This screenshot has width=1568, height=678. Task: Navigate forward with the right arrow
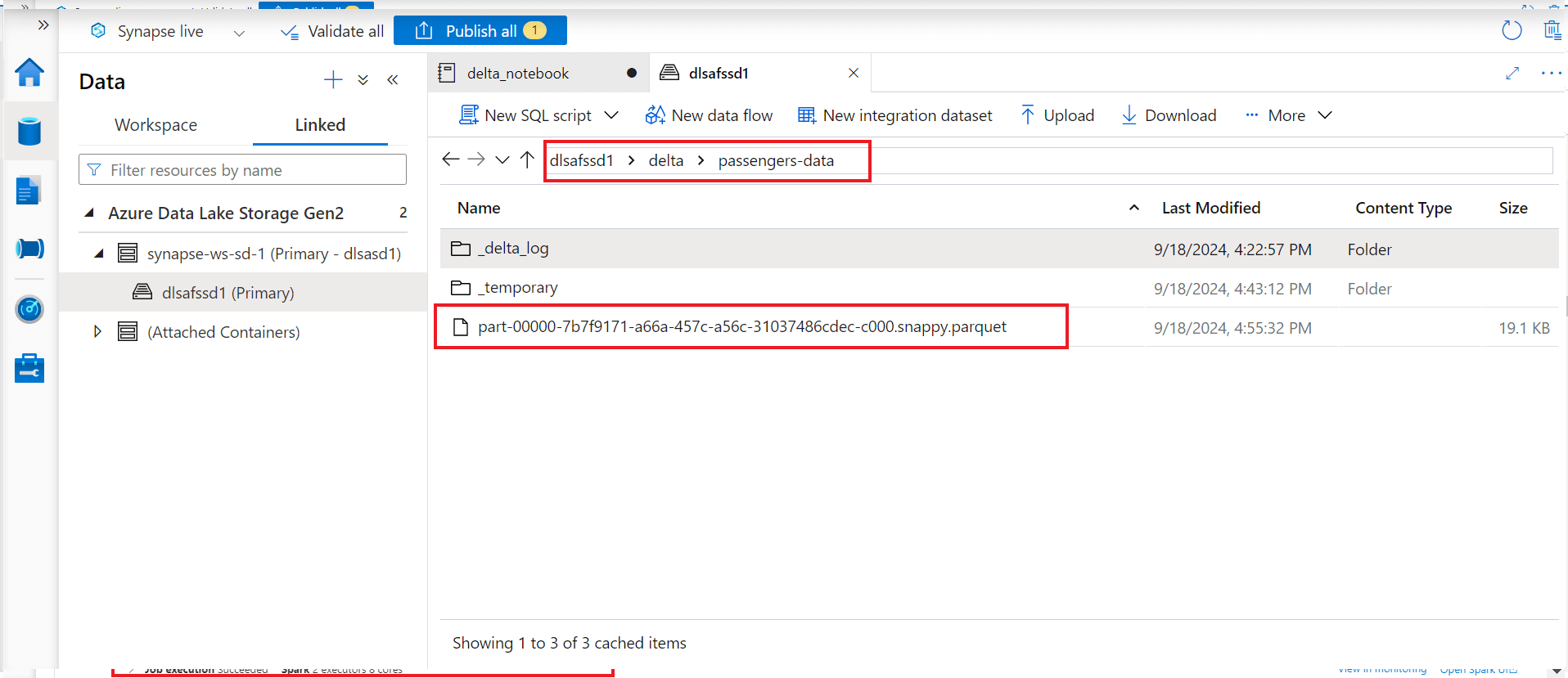pyautogui.click(x=476, y=159)
